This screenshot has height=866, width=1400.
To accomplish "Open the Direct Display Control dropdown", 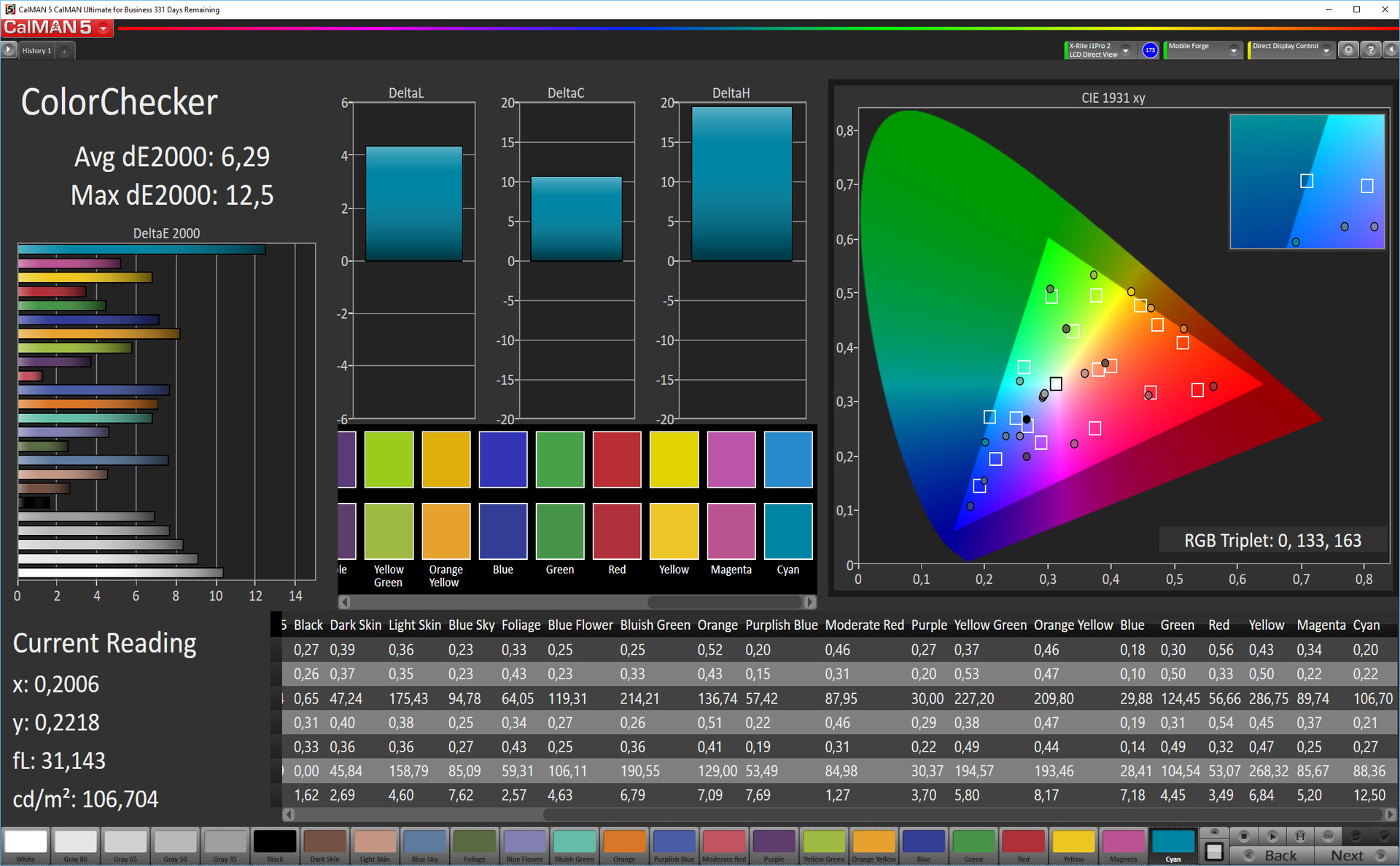I will click(1326, 50).
